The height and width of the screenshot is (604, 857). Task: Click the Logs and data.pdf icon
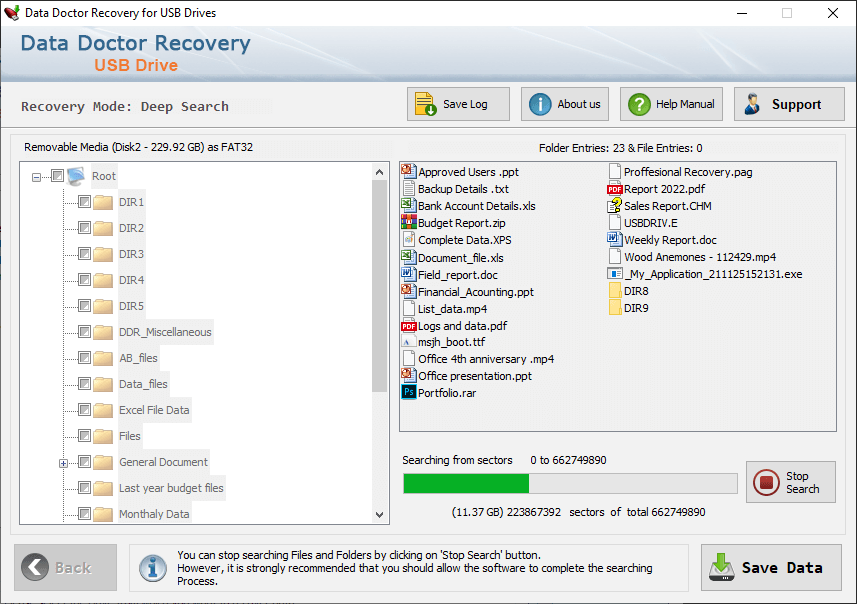click(408, 326)
